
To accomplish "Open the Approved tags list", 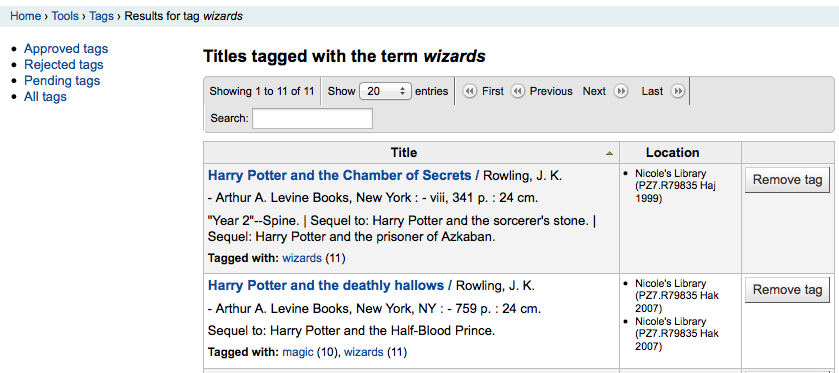I will (x=66, y=49).
